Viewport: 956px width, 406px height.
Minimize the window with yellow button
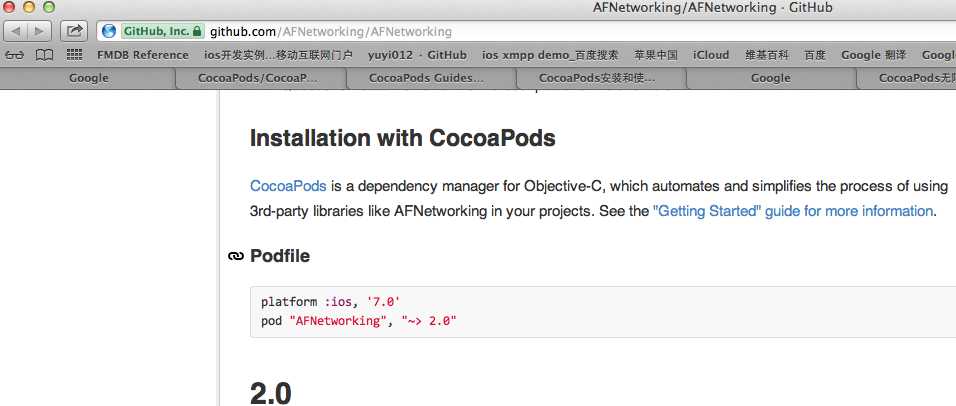tap(29, 7)
